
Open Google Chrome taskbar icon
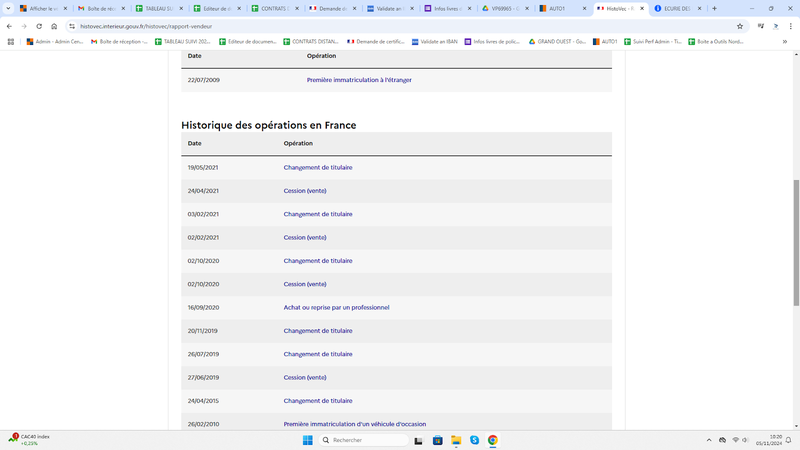[x=492, y=440]
